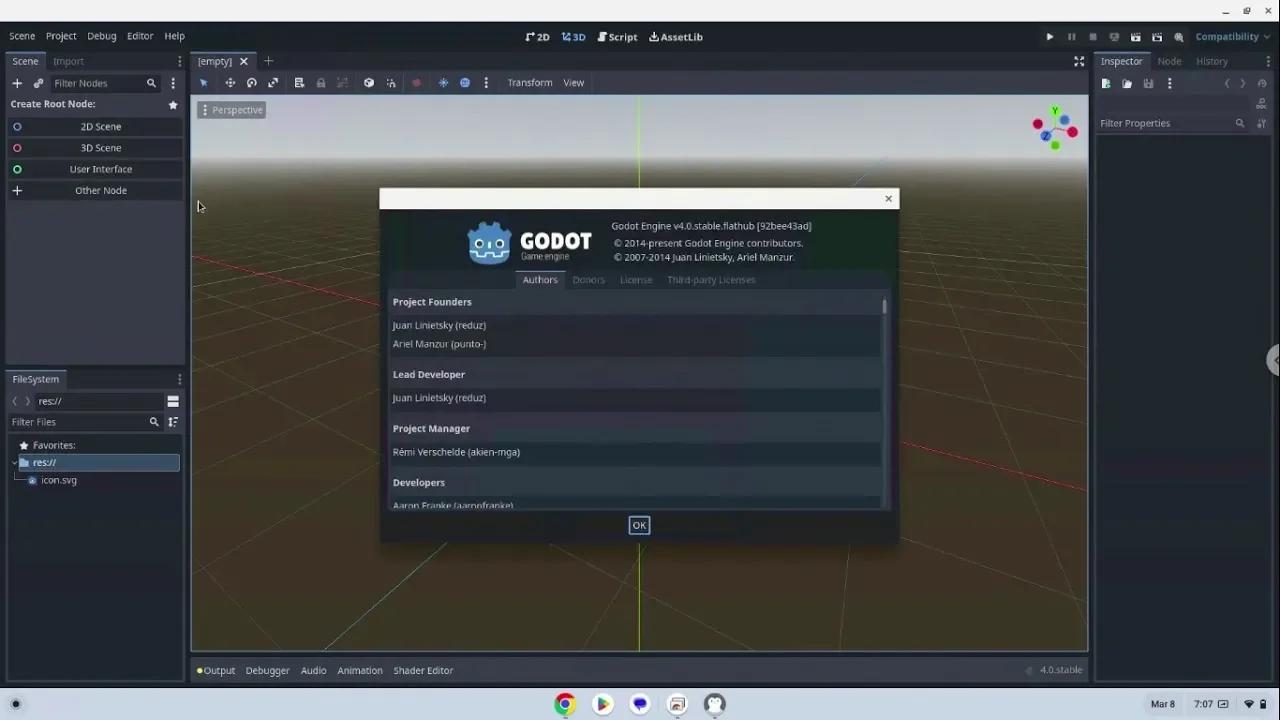Select the Move tool in the 3D toolbar

point(230,82)
